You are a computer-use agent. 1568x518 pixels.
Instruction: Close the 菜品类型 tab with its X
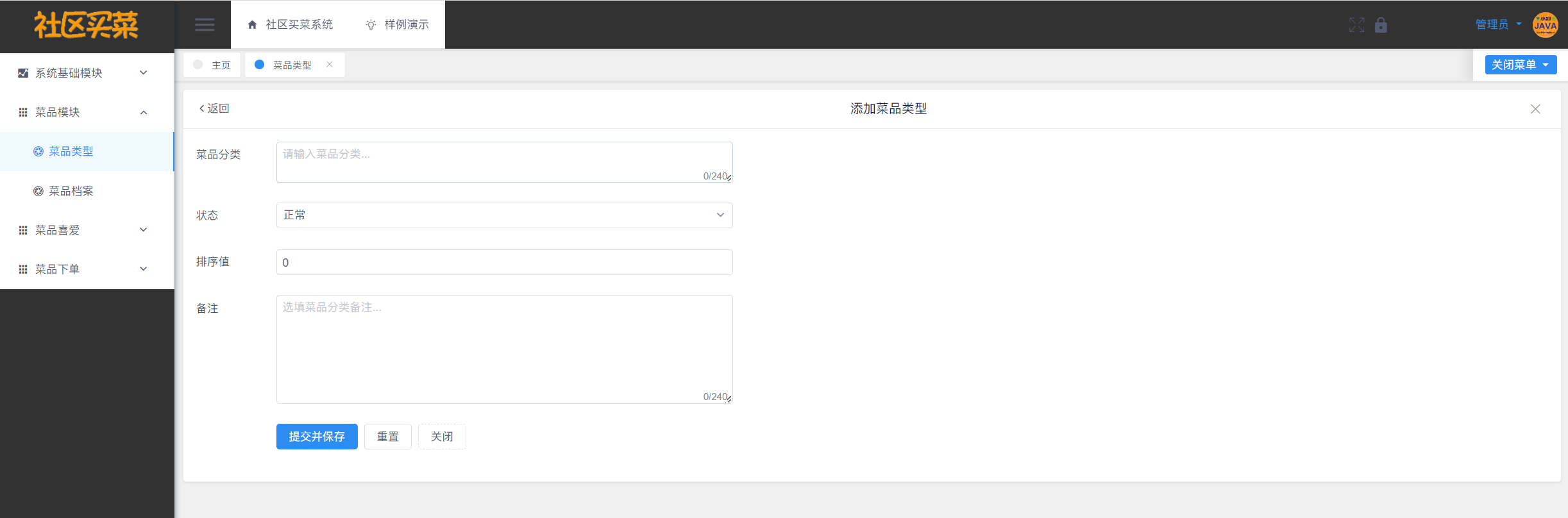pos(330,64)
